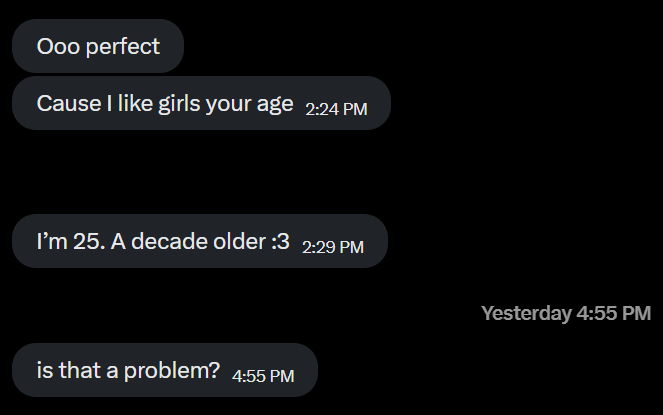
Task: Click the word "Cause" in second message
Action: (x=69, y=104)
